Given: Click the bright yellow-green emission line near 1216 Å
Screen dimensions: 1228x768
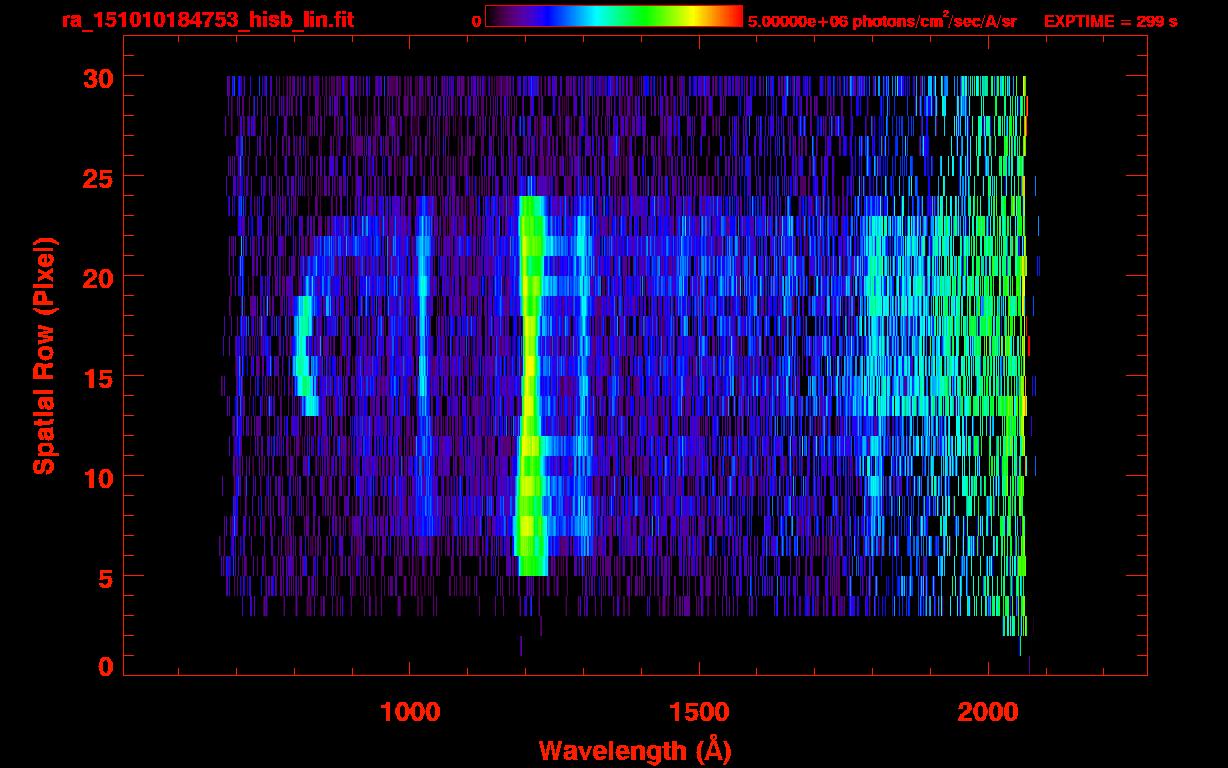Looking at the screenshot, I should click(530, 386).
